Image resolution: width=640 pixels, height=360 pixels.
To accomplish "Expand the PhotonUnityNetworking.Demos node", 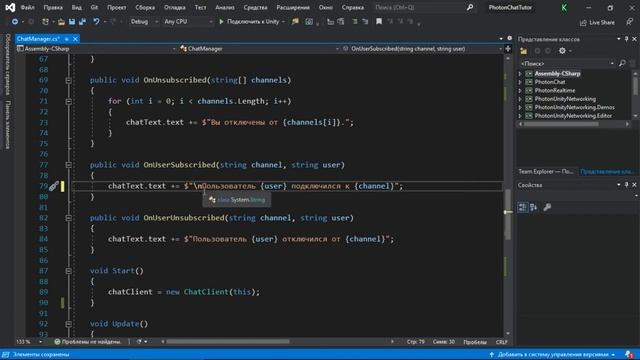I will coord(520,107).
